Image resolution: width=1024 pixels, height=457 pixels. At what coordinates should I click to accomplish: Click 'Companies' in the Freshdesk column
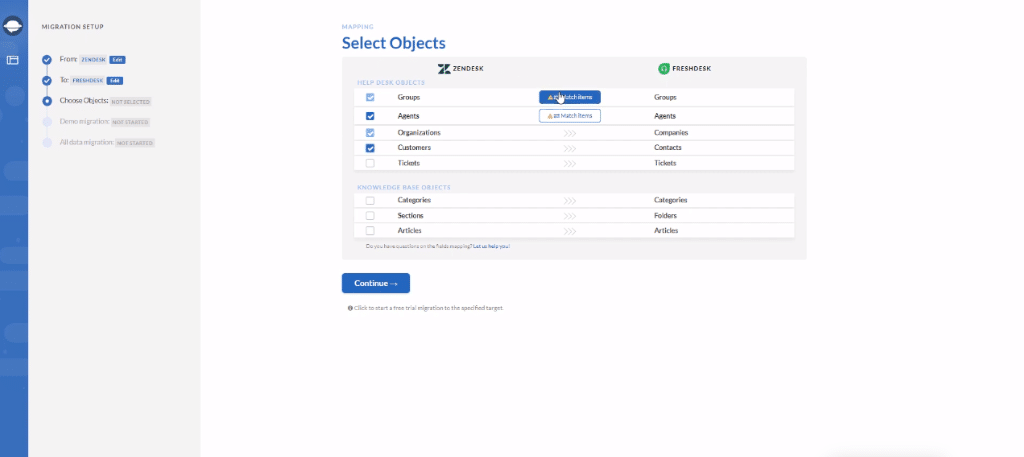[x=671, y=133]
